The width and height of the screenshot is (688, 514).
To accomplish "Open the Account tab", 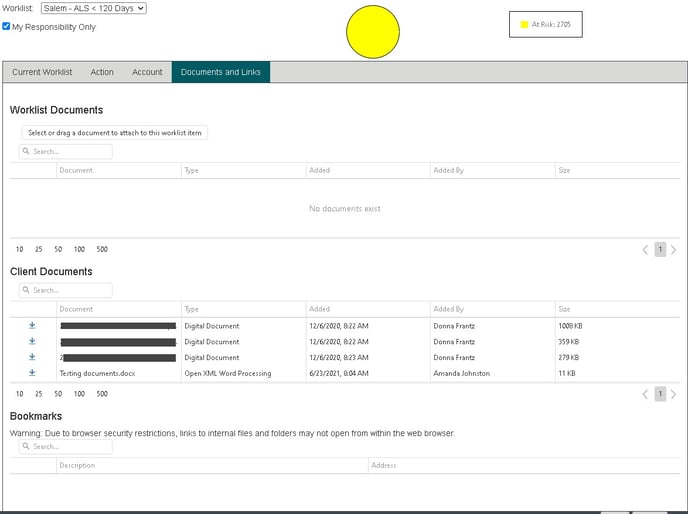I will coord(147,72).
